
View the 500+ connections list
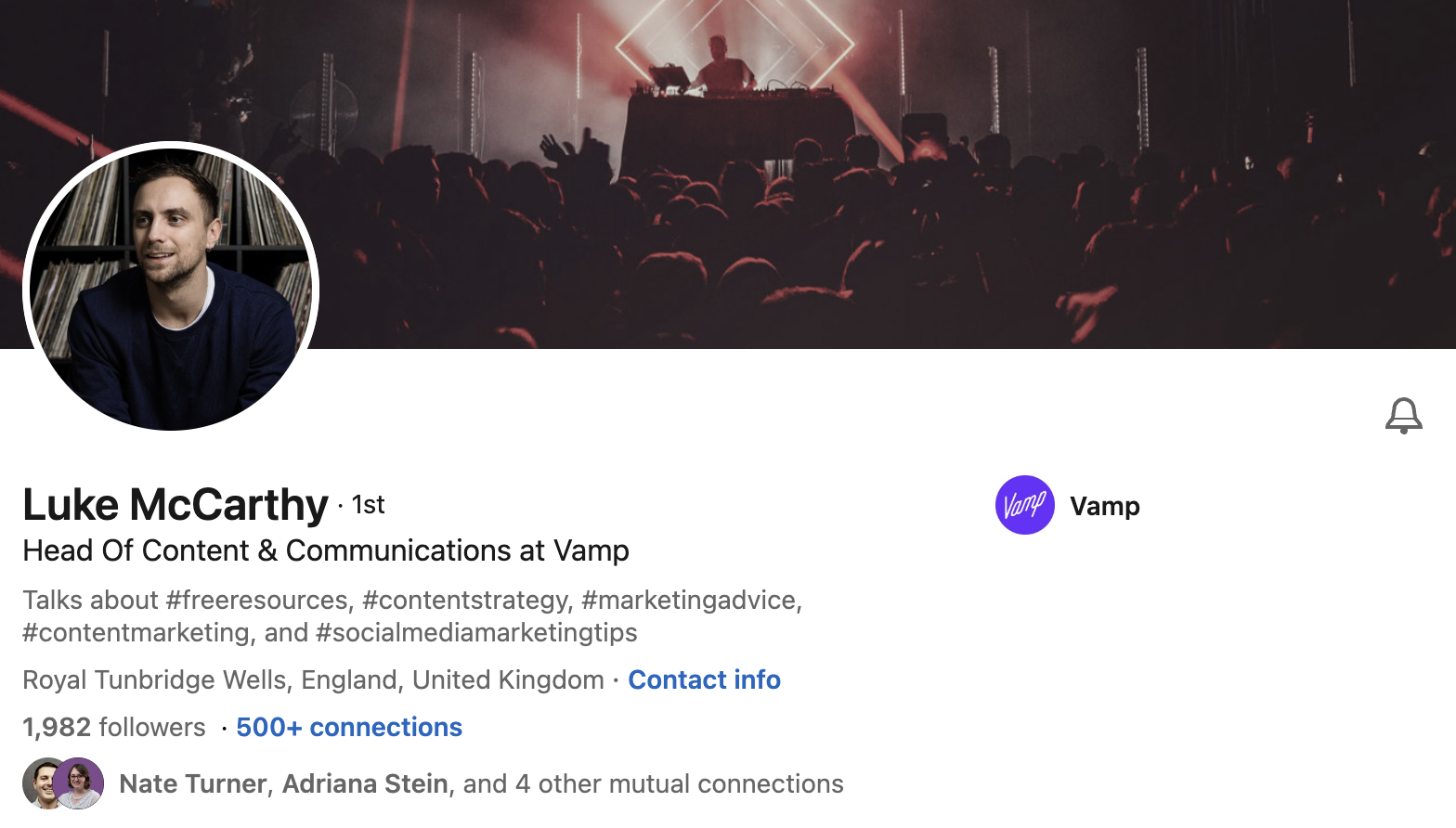(x=349, y=727)
